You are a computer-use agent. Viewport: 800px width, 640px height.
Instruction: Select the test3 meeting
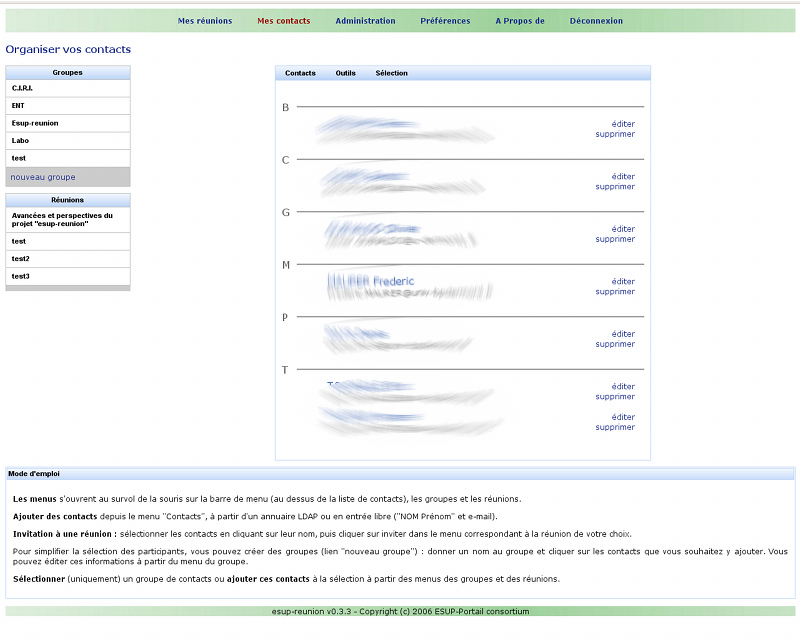pos(21,276)
